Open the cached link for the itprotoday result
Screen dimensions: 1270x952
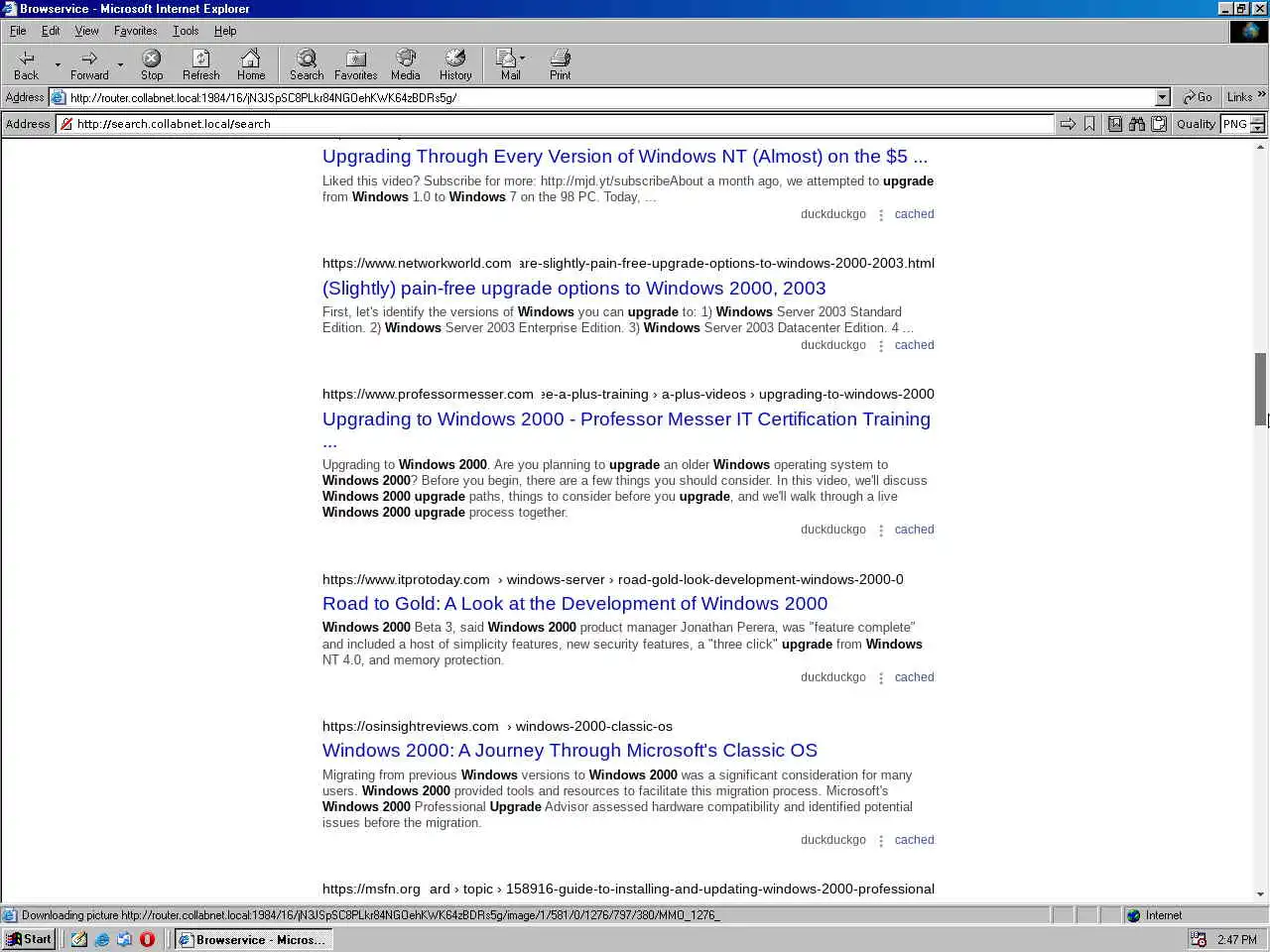(914, 677)
